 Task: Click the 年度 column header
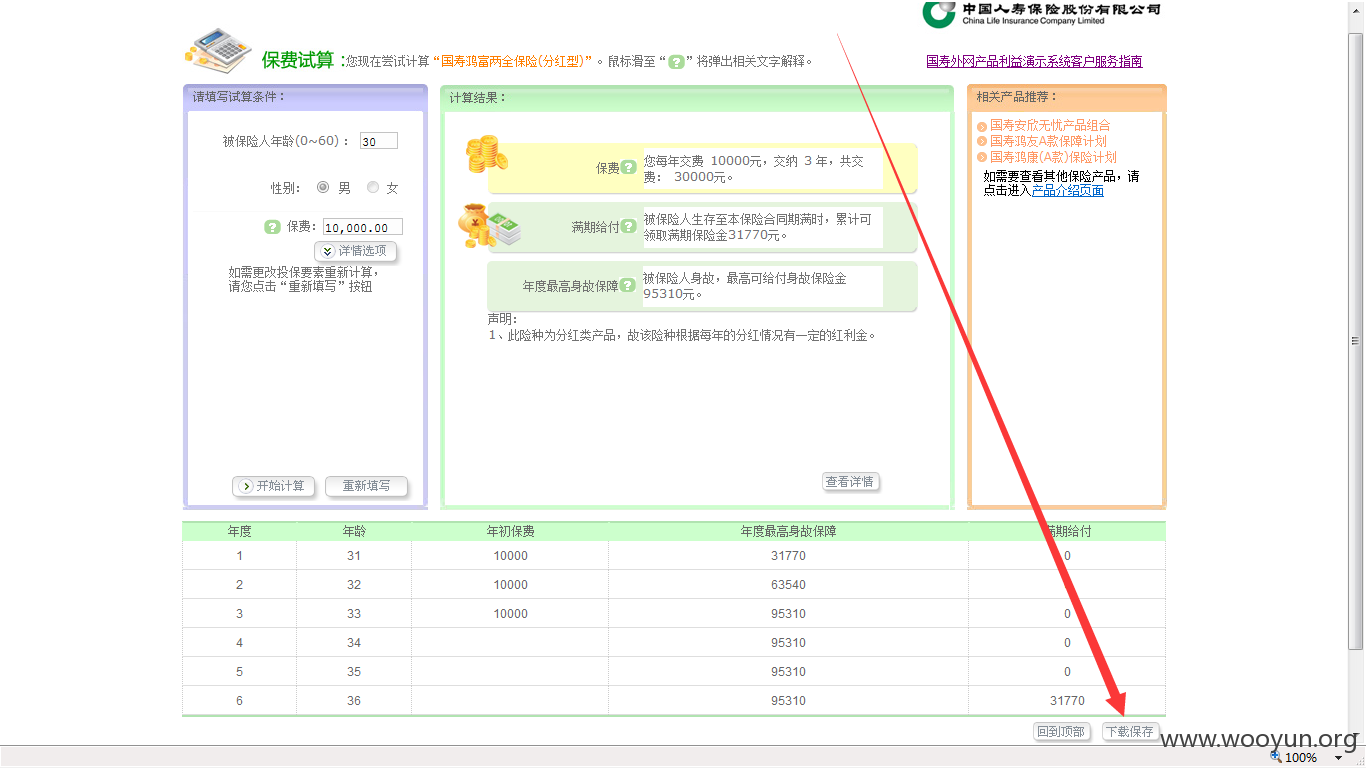(x=240, y=532)
